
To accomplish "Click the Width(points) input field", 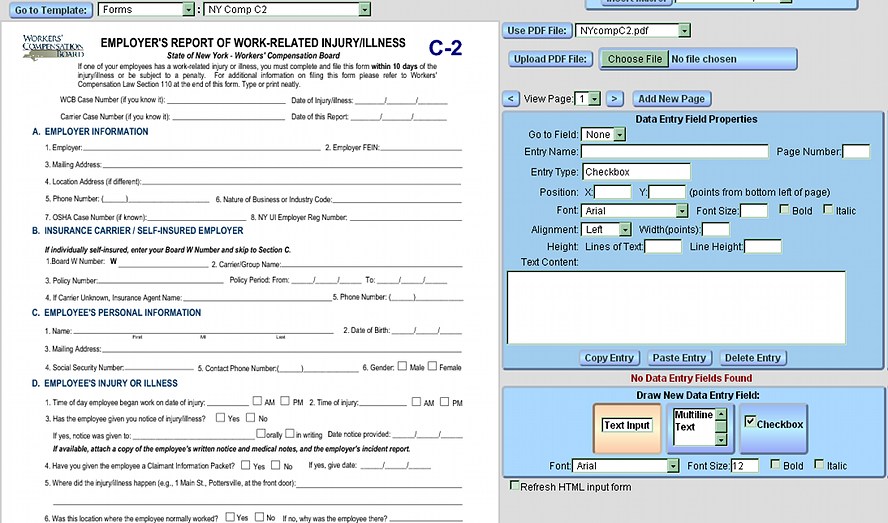I will pyautogui.click(x=716, y=229).
